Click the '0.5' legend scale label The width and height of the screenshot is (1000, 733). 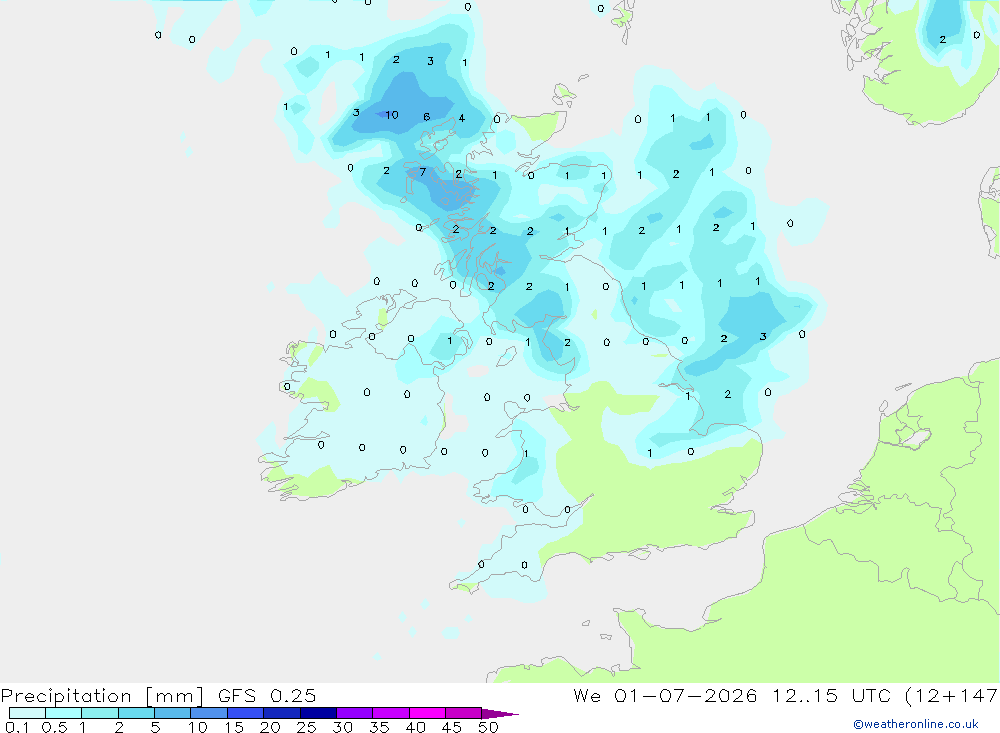(x=55, y=727)
